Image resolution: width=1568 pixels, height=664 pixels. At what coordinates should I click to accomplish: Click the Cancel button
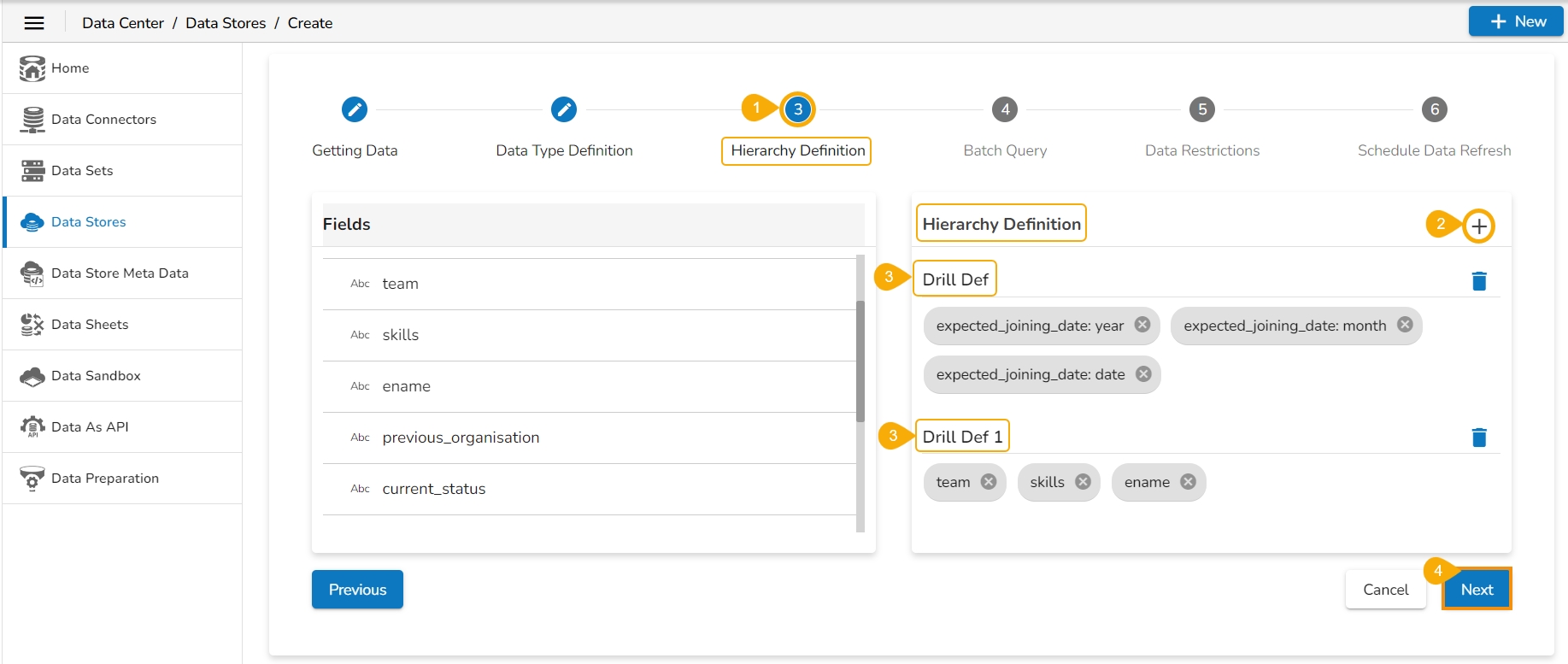pos(1385,590)
